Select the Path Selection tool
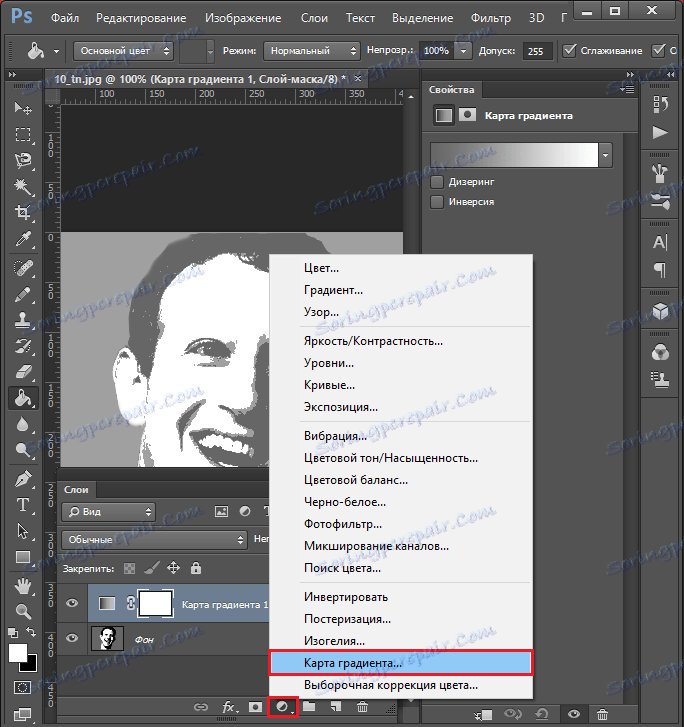Viewport: 684px width, 727px height. tap(22, 531)
